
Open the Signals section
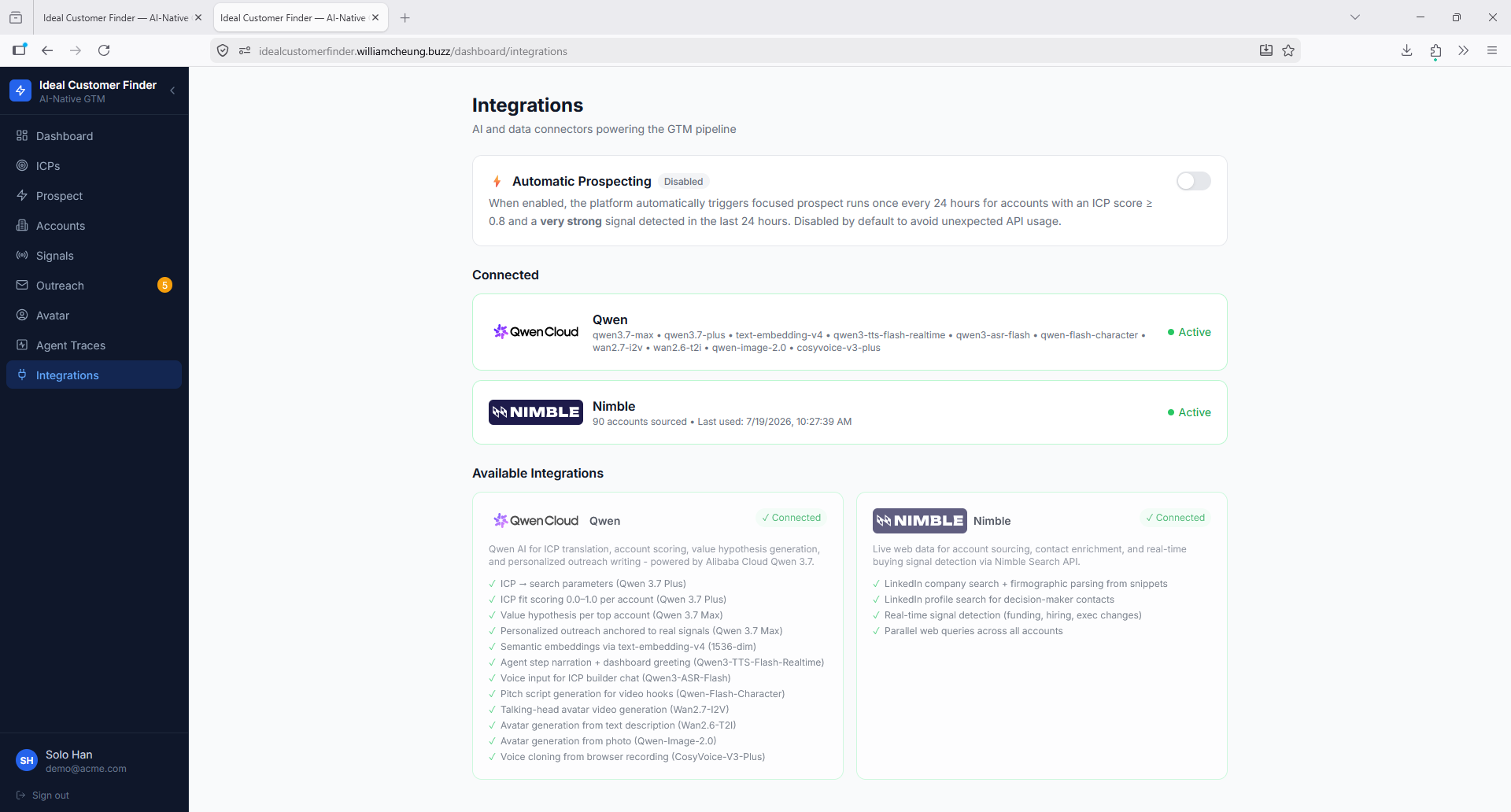94,256
